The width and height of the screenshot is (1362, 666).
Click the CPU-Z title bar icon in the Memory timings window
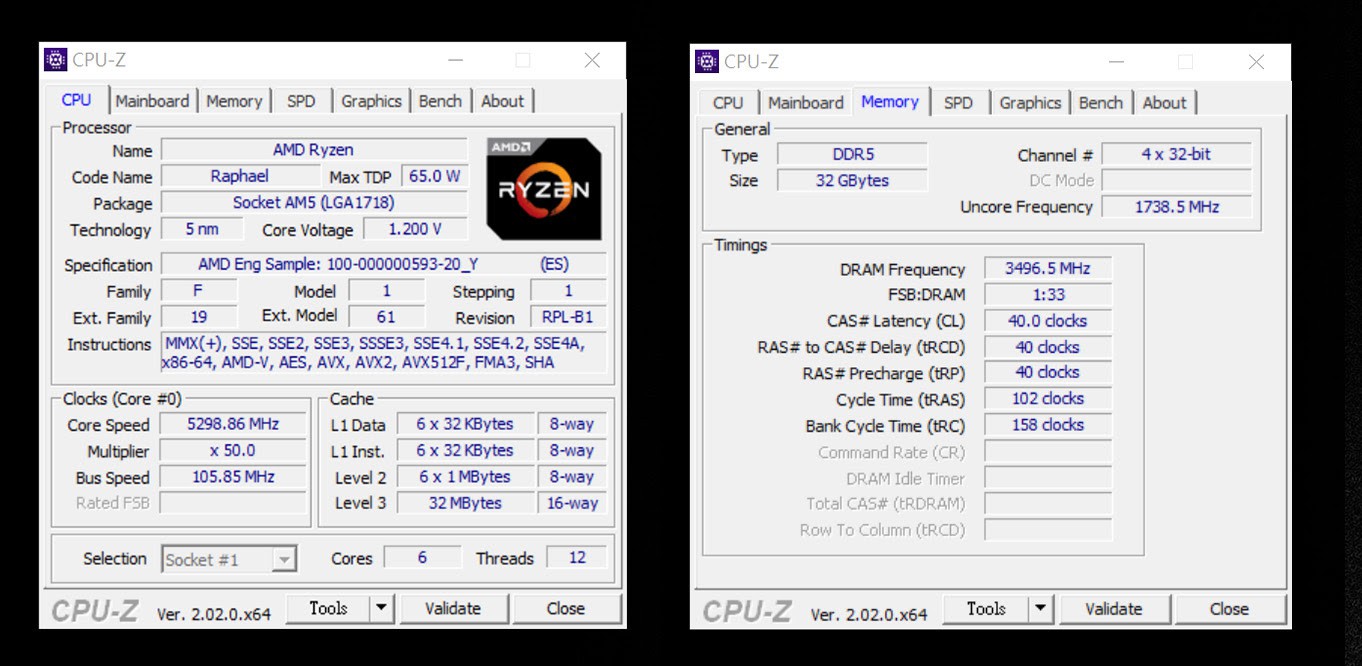point(707,61)
